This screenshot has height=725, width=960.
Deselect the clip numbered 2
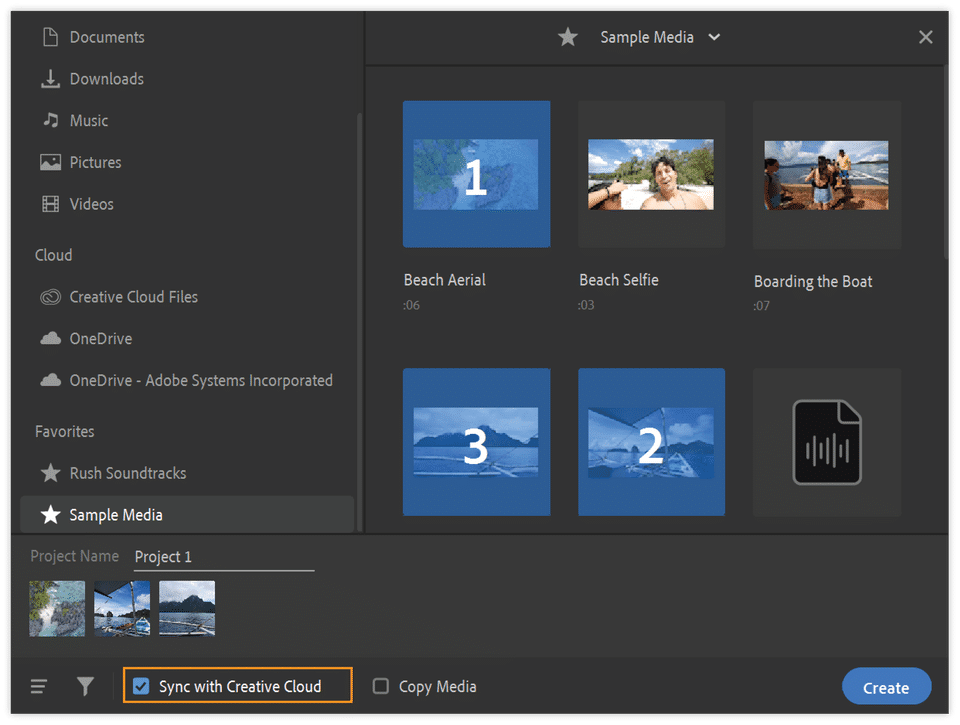coord(651,441)
